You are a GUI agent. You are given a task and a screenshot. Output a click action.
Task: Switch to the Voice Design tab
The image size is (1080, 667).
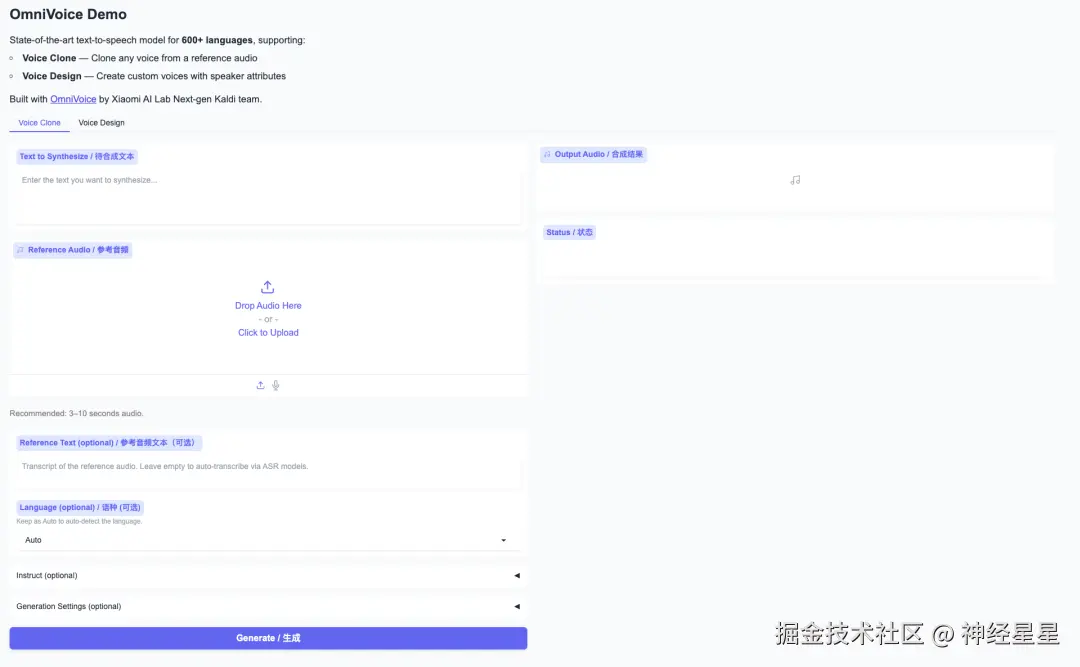(101, 123)
